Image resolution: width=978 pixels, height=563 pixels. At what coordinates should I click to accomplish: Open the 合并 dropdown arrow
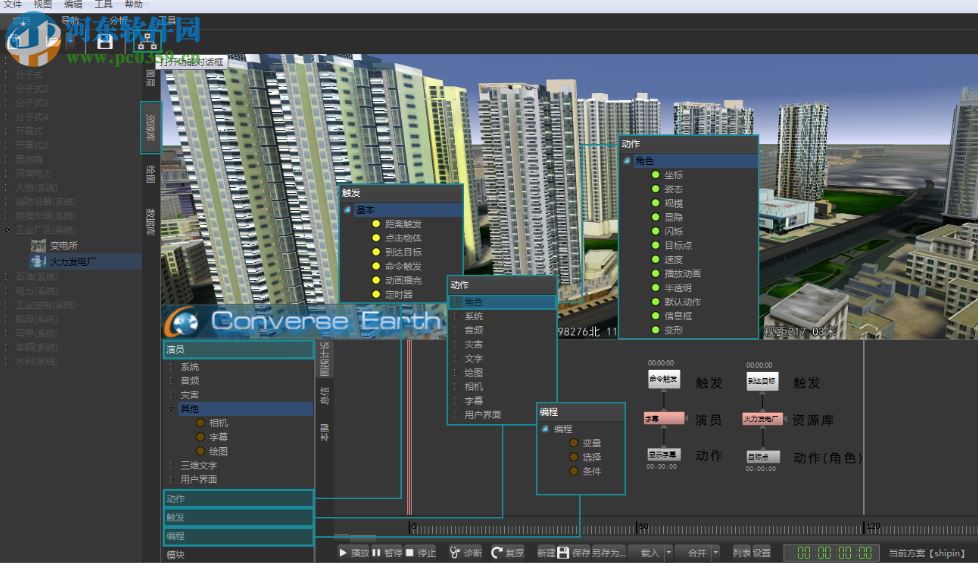click(x=715, y=552)
